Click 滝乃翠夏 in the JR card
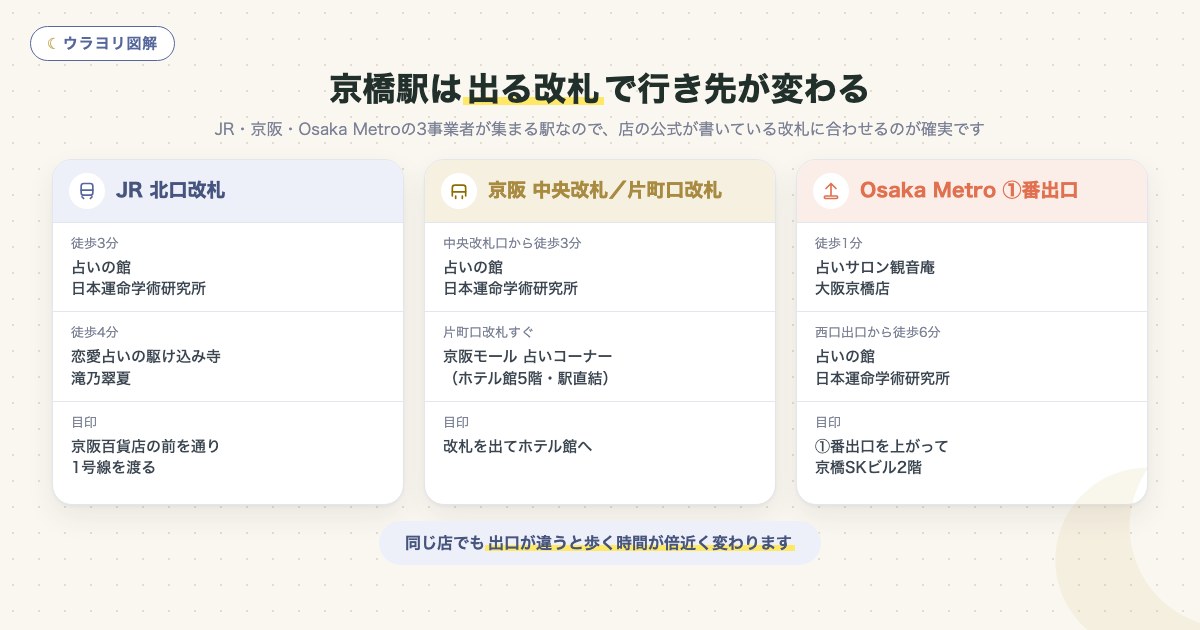Viewport: 1200px width, 630px height. (x=101, y=378)
